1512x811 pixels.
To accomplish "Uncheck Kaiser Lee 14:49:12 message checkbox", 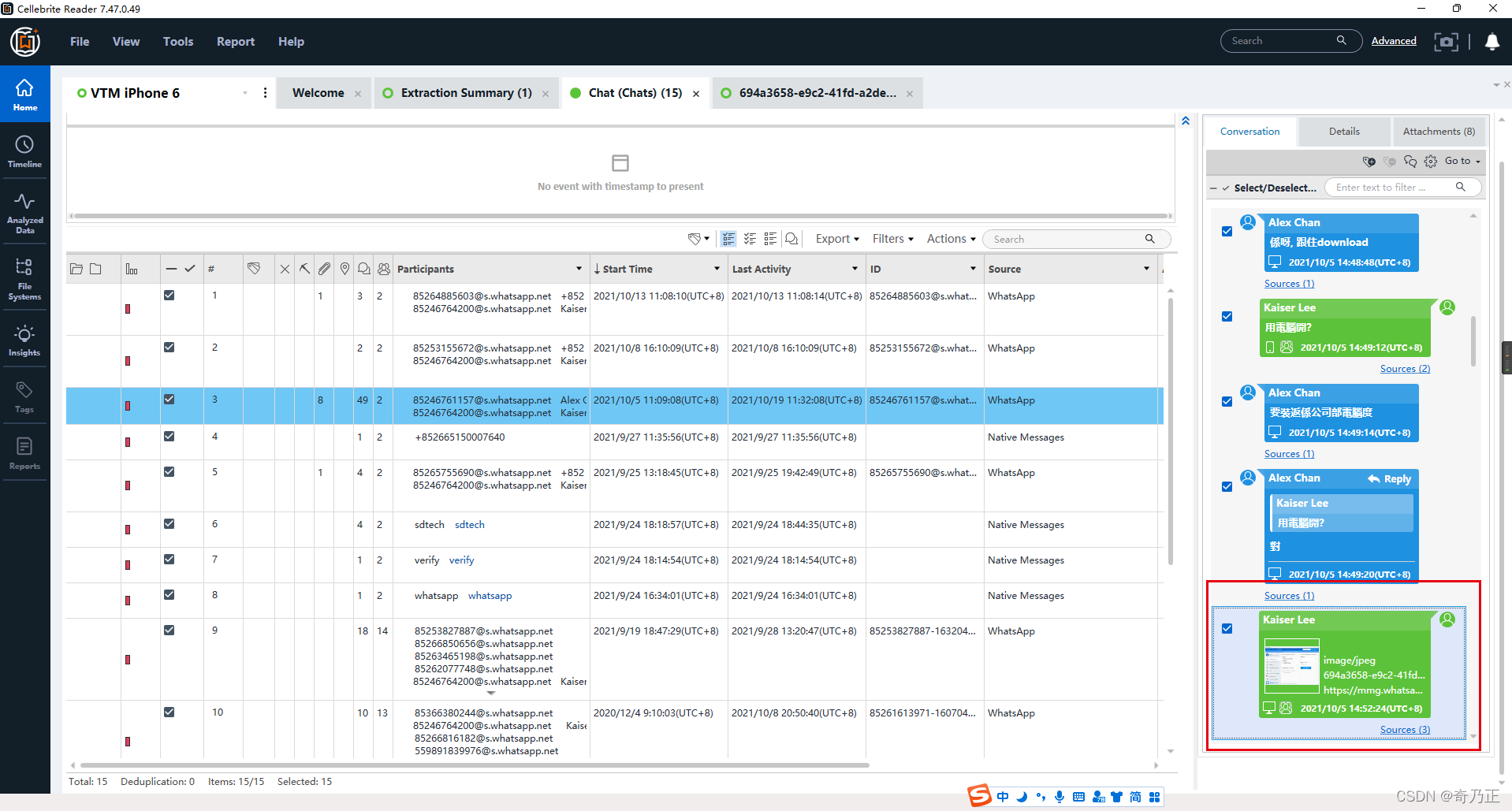I will (x=1227, y=317).
